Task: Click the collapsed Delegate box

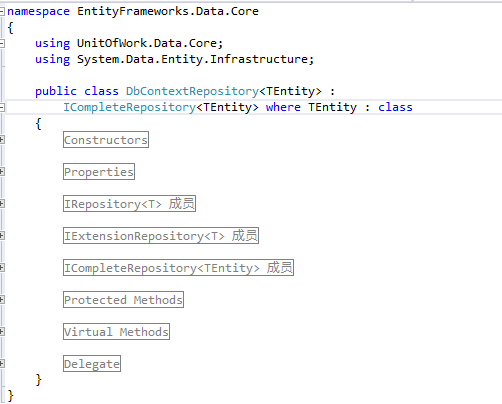Action: click(x=92, y=364)
